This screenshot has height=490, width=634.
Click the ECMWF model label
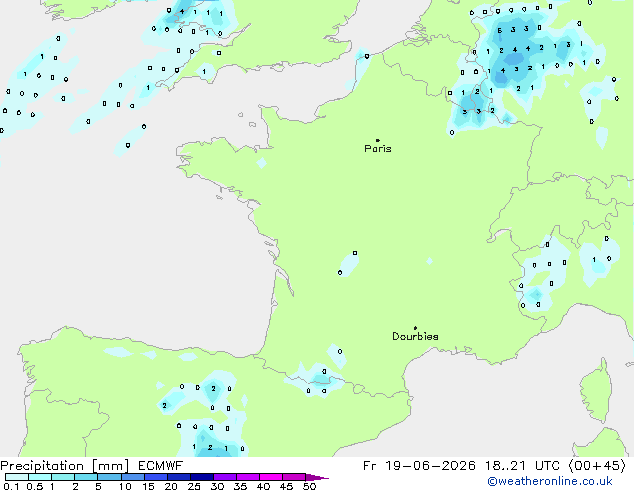click(x=161, y=466)
